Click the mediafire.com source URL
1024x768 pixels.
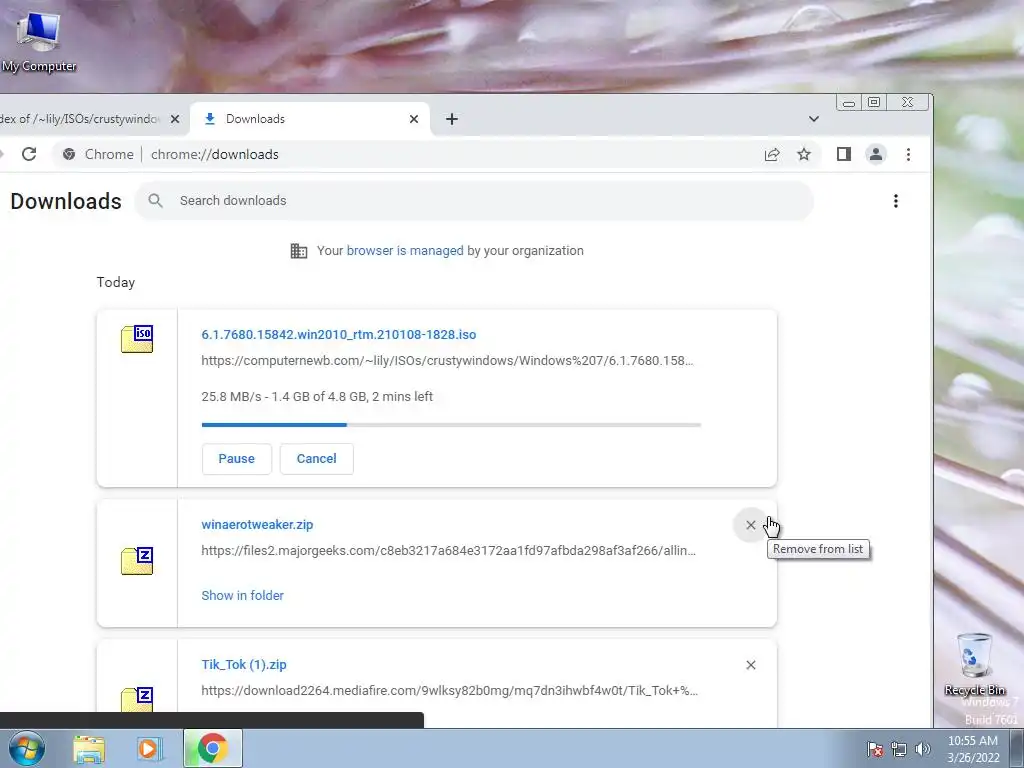(449, 690)
